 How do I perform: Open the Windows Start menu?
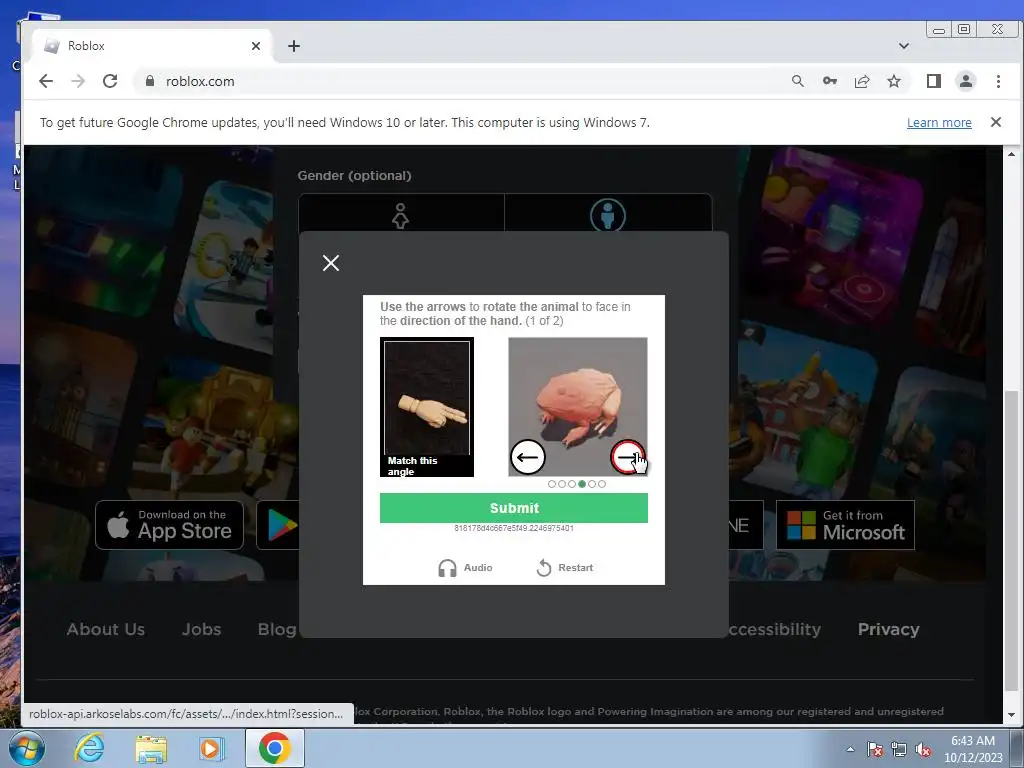click(x=27, y=748)
